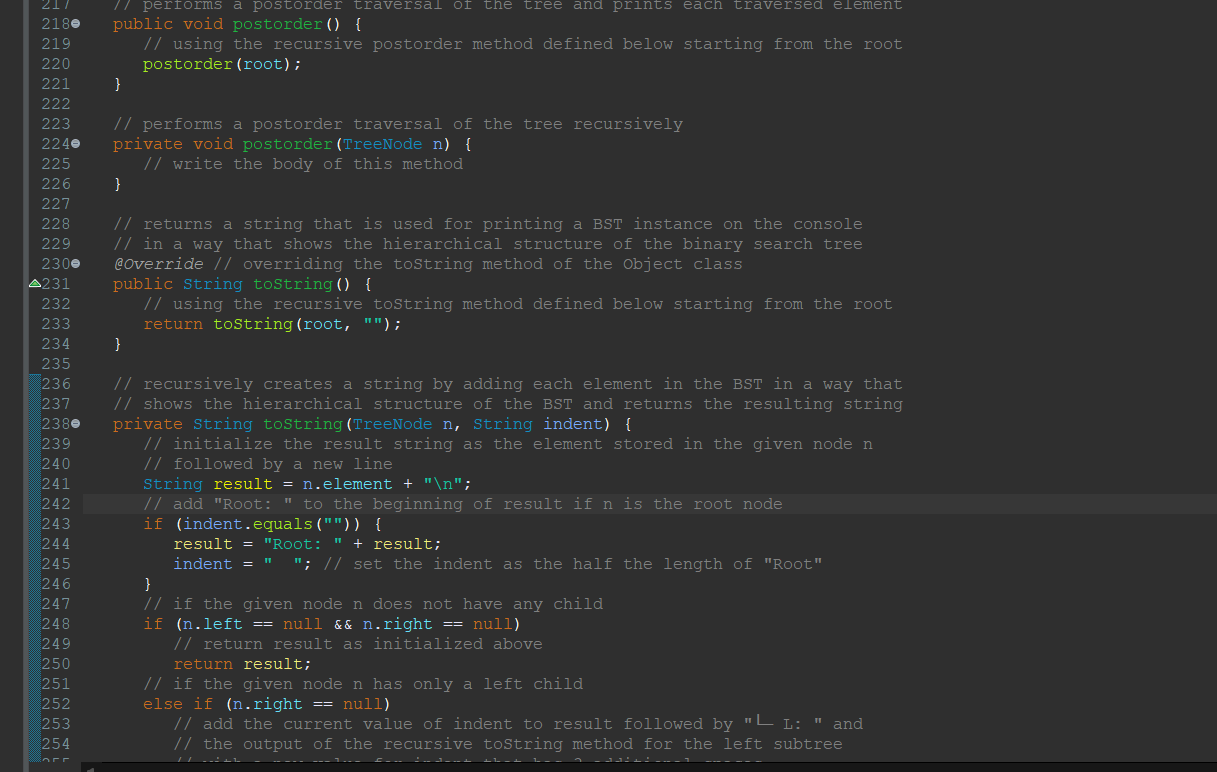Click the horizontal scrollbar at the bottom
Screen dimensions: 1217x772
tap(600, 766)
